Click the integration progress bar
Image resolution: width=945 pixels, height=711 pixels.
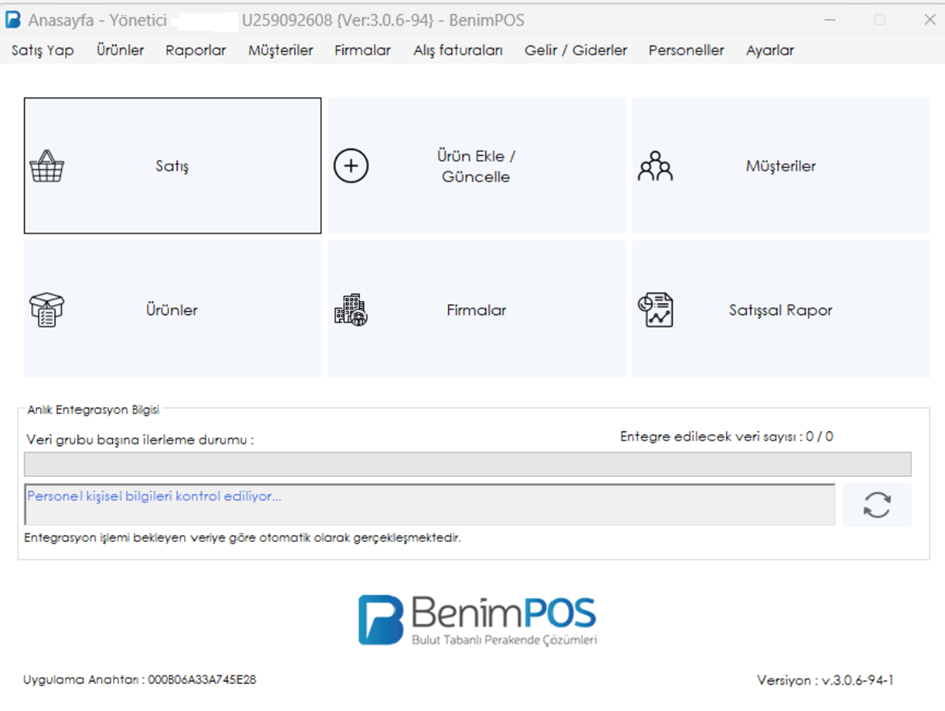pos(468,465)
